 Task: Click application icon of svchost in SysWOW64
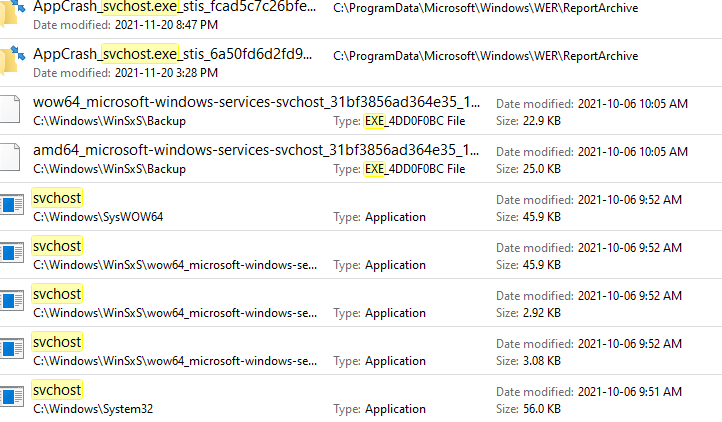(x=12, y=205)
